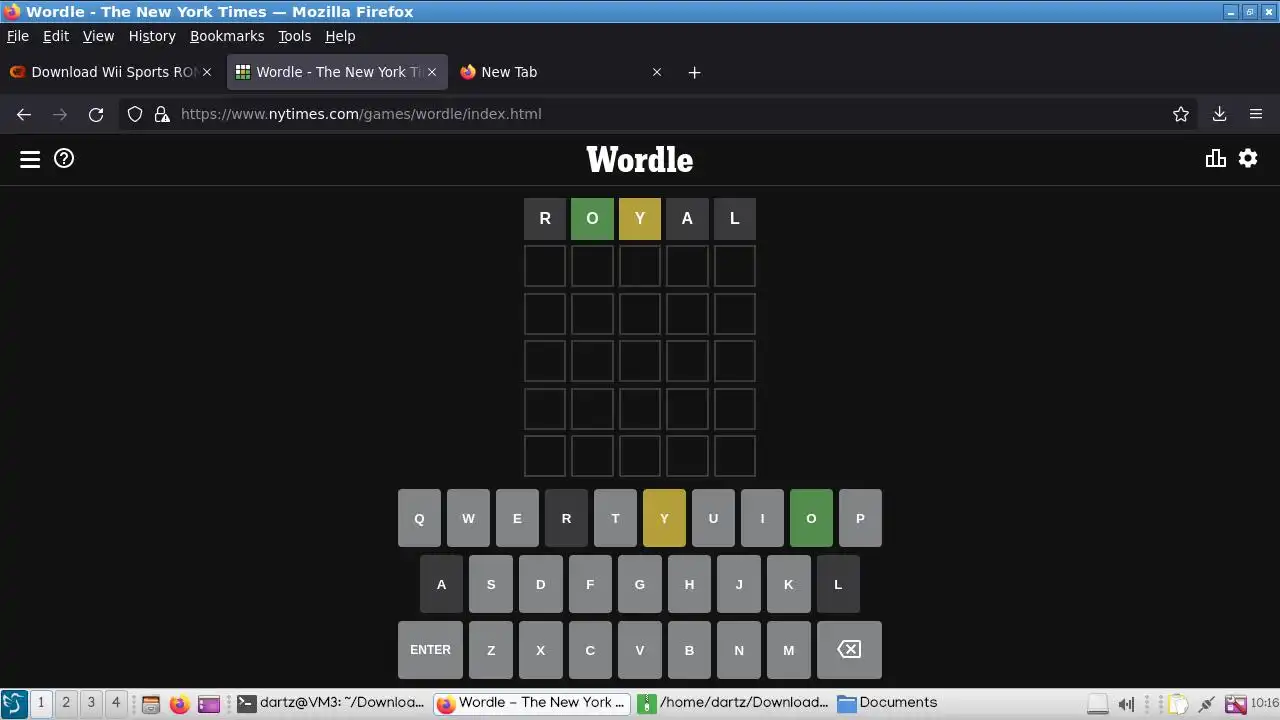Open the Tools menu
Viewport: 1280px width, 720px height.
pyautogui.click(x=294, y=36)
